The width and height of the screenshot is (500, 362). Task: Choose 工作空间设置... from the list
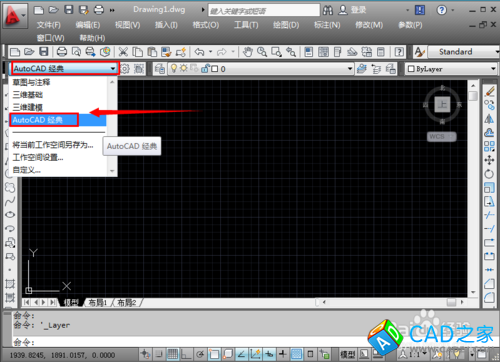tap(38, 157)
